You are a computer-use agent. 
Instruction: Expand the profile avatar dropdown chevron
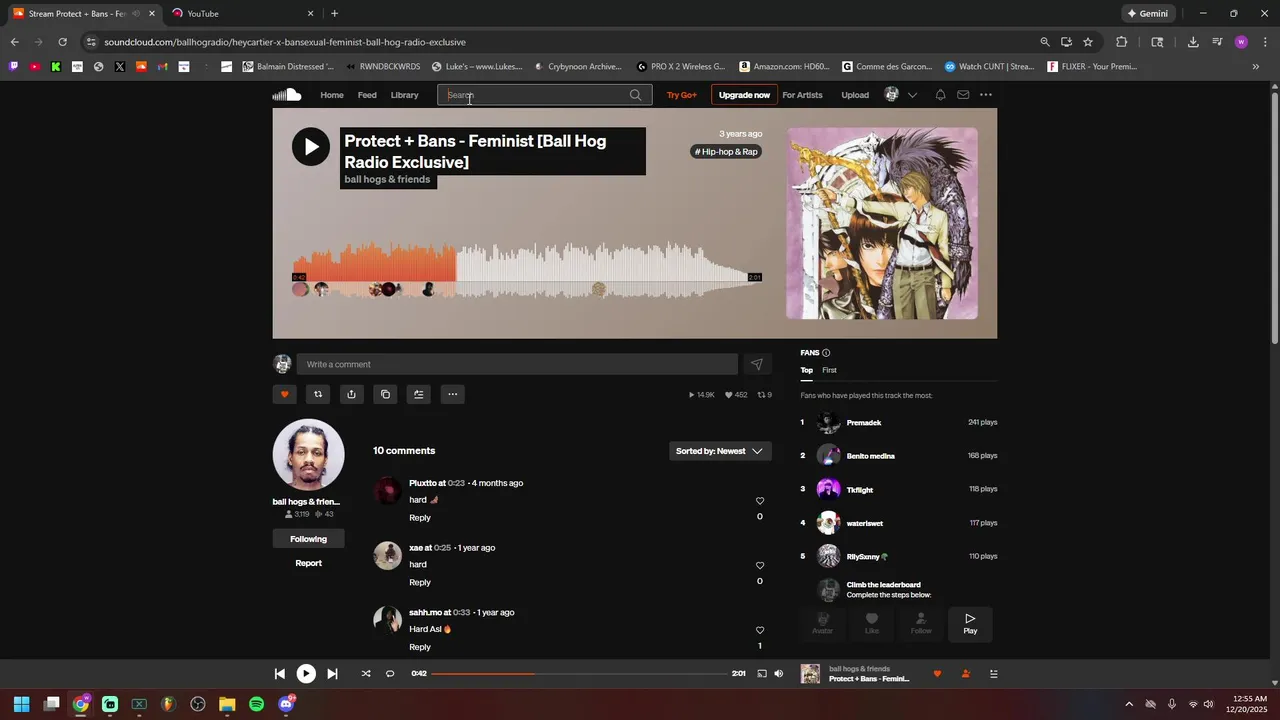click(x=912, y=95)
